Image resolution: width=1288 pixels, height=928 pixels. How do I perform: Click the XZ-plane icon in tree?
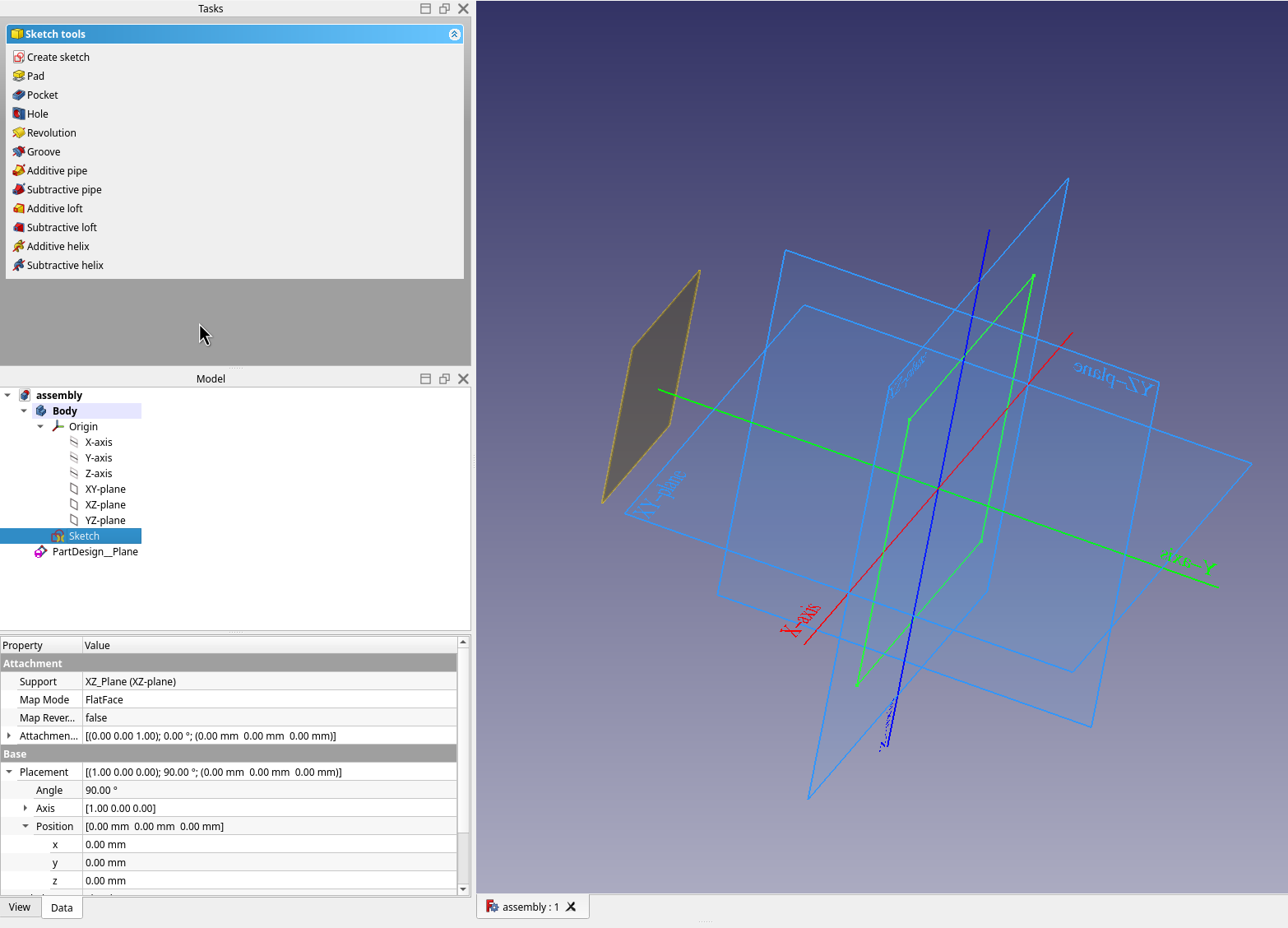[x=74, y=504]
